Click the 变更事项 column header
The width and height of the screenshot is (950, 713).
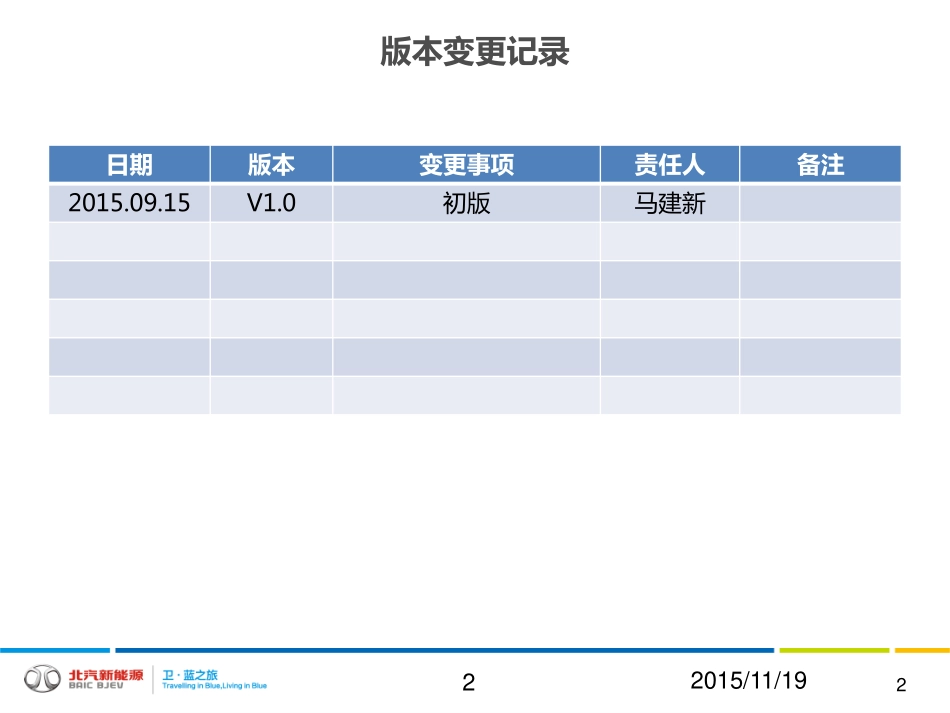(467, 164)
